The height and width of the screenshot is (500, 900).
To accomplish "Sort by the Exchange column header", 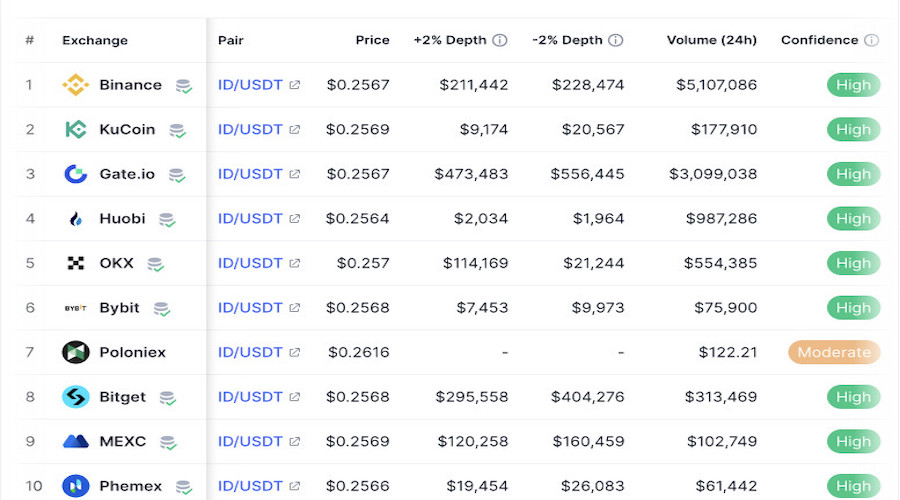I will [x=95, y=40].
